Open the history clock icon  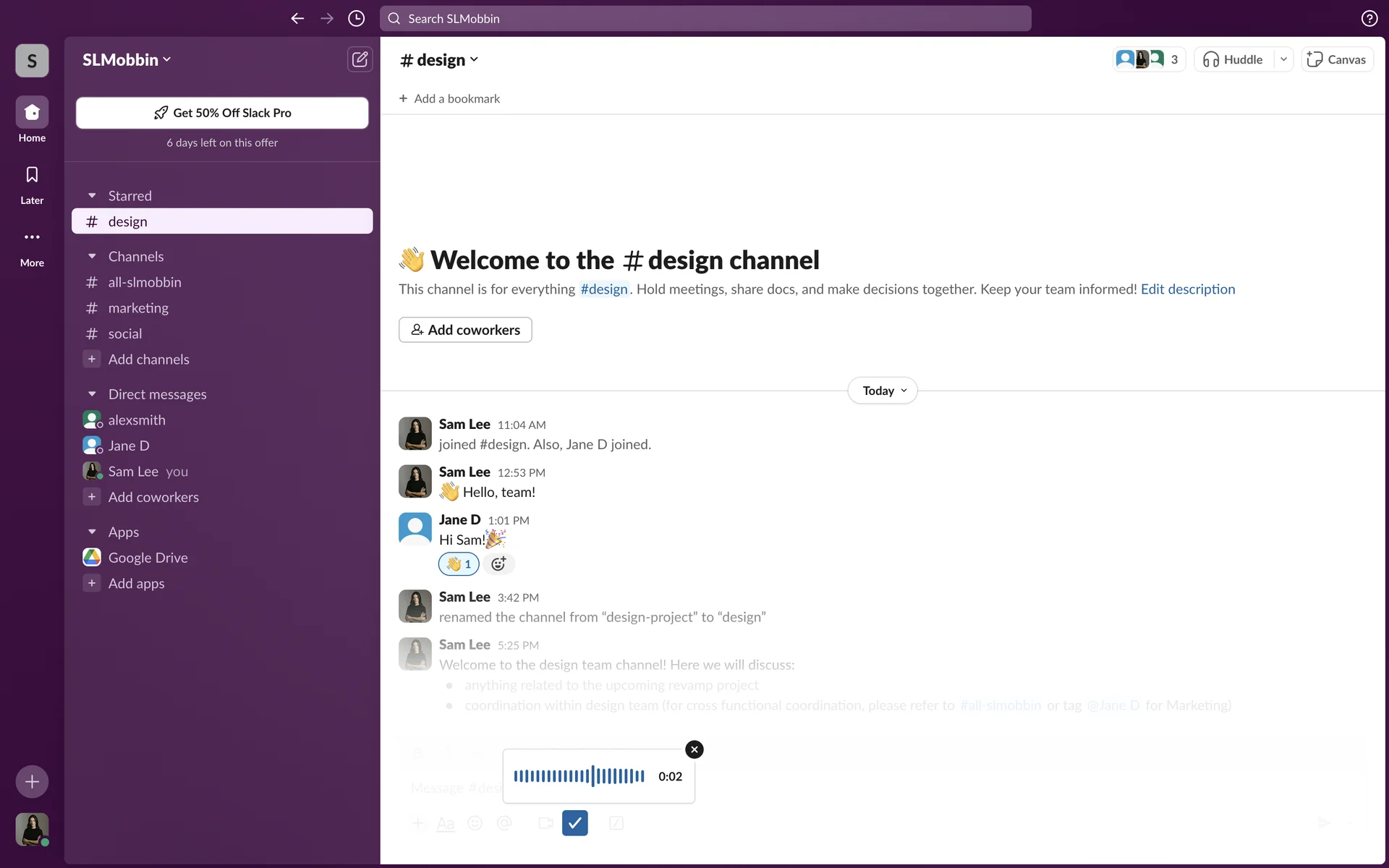click(x=356, y=19)
